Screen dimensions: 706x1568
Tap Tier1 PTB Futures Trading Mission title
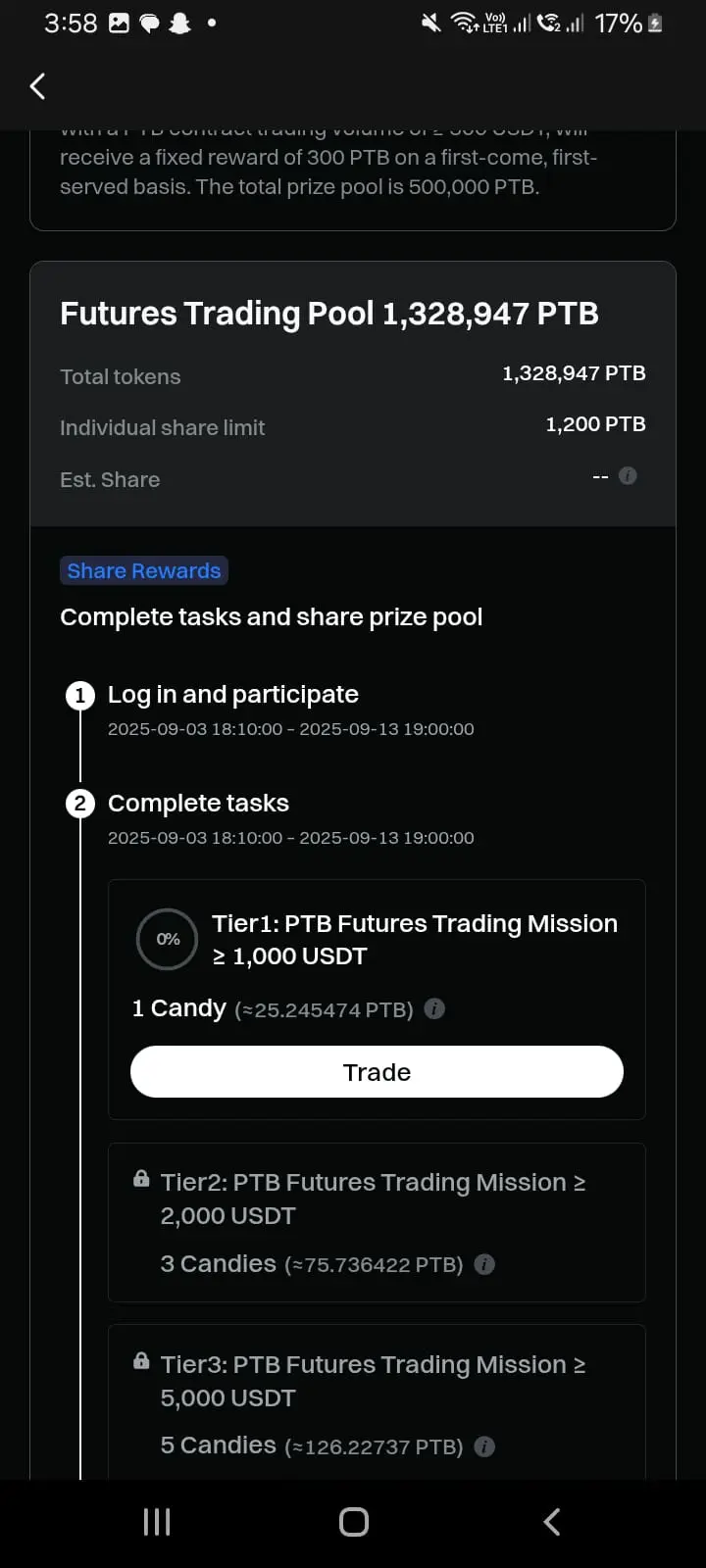[x=415, y=940]
